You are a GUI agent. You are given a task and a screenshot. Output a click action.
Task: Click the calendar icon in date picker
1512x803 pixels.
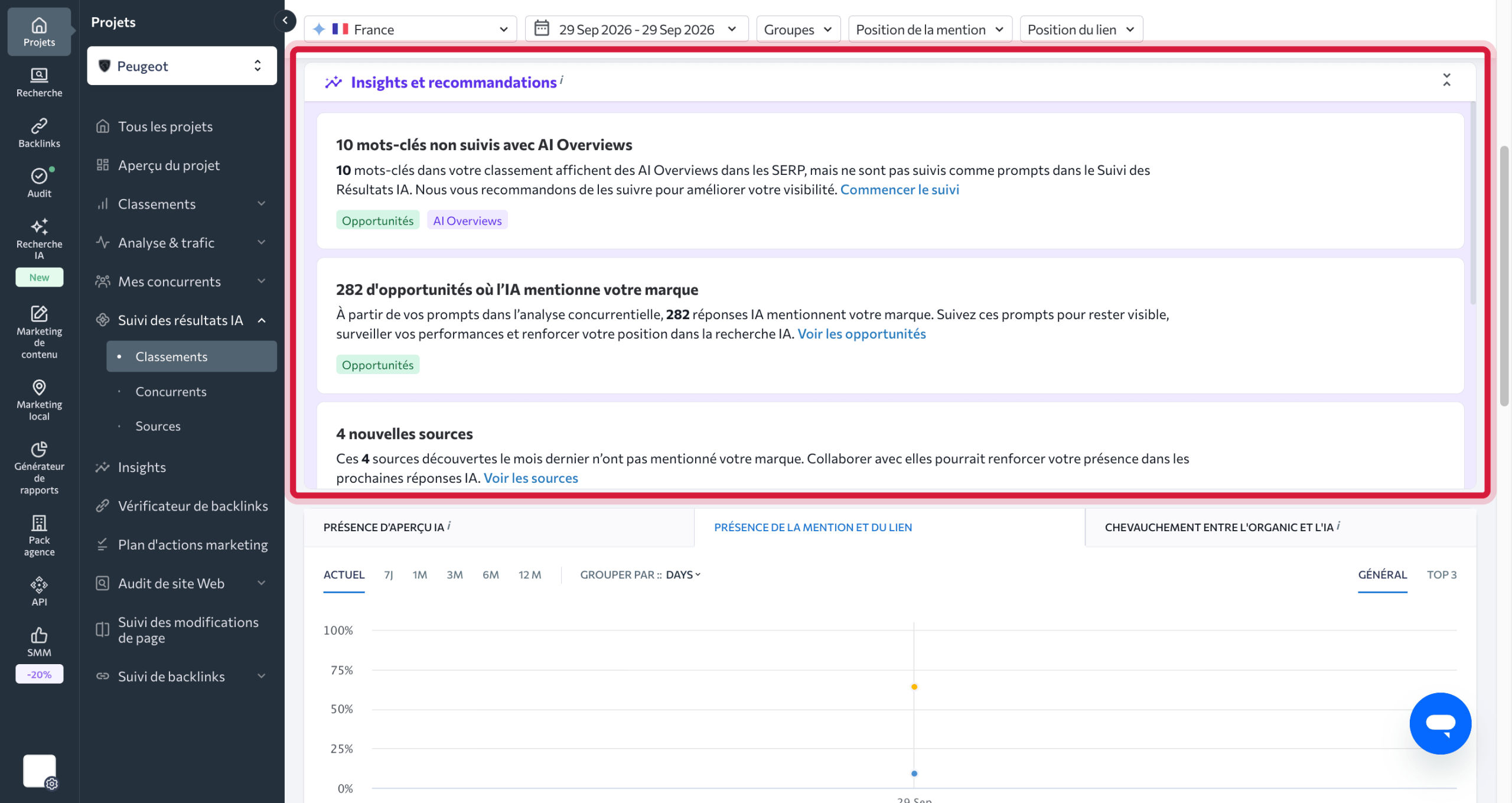tap(542, 28)
